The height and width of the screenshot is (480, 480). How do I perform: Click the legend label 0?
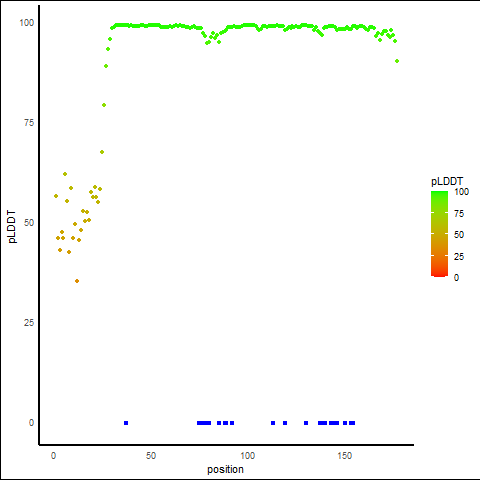tap(456, 277)
